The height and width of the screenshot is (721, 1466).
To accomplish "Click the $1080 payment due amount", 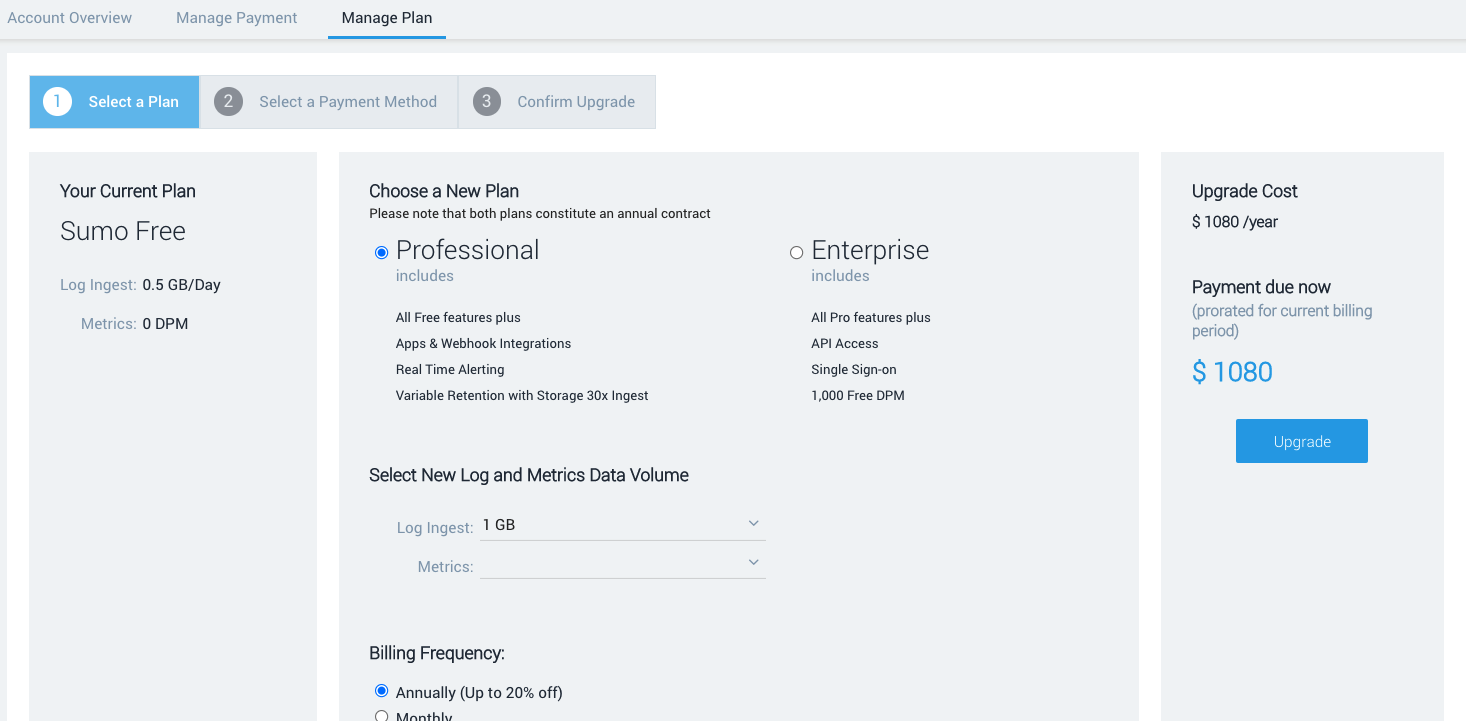I will pos(1232,371).
